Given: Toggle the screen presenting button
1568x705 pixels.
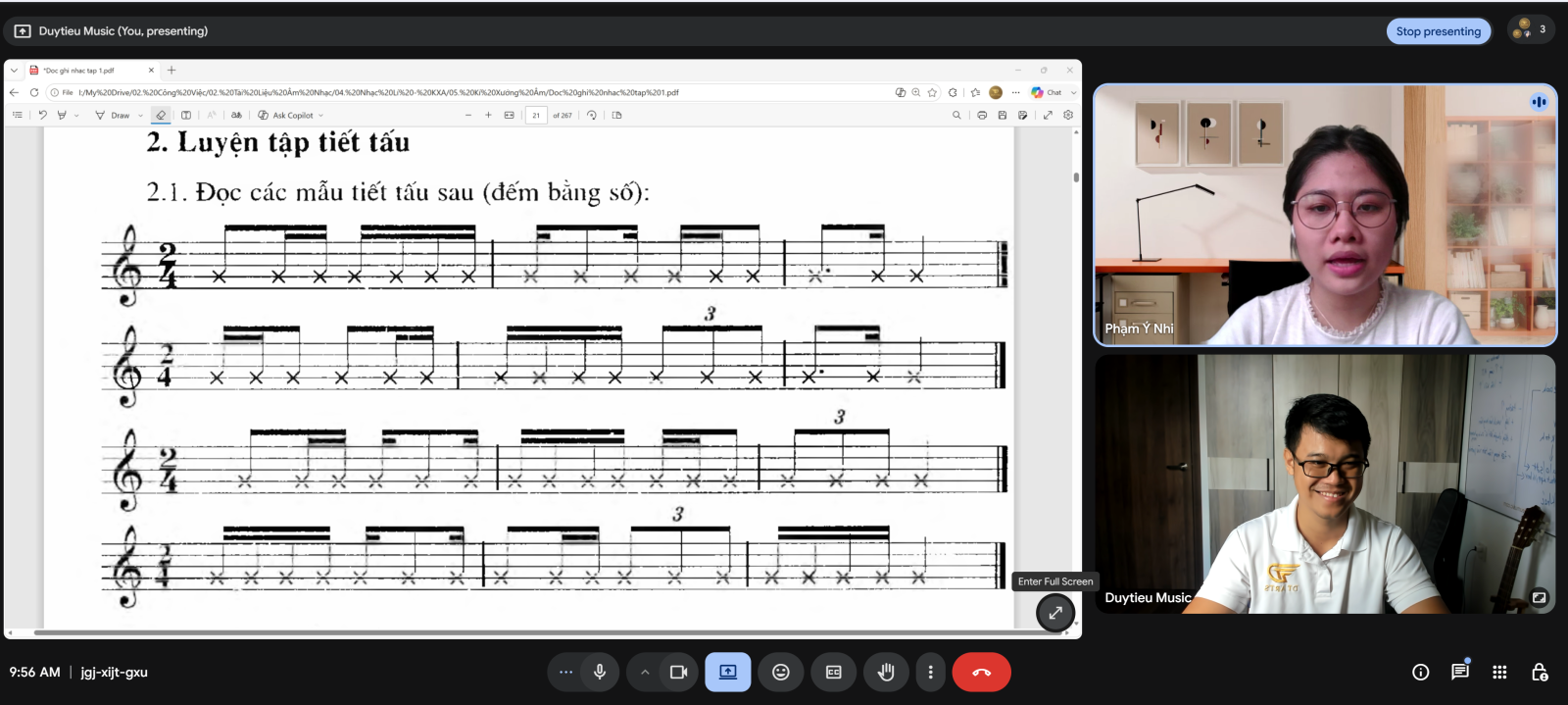Looking at the screenshot, I should click(728, 672).
